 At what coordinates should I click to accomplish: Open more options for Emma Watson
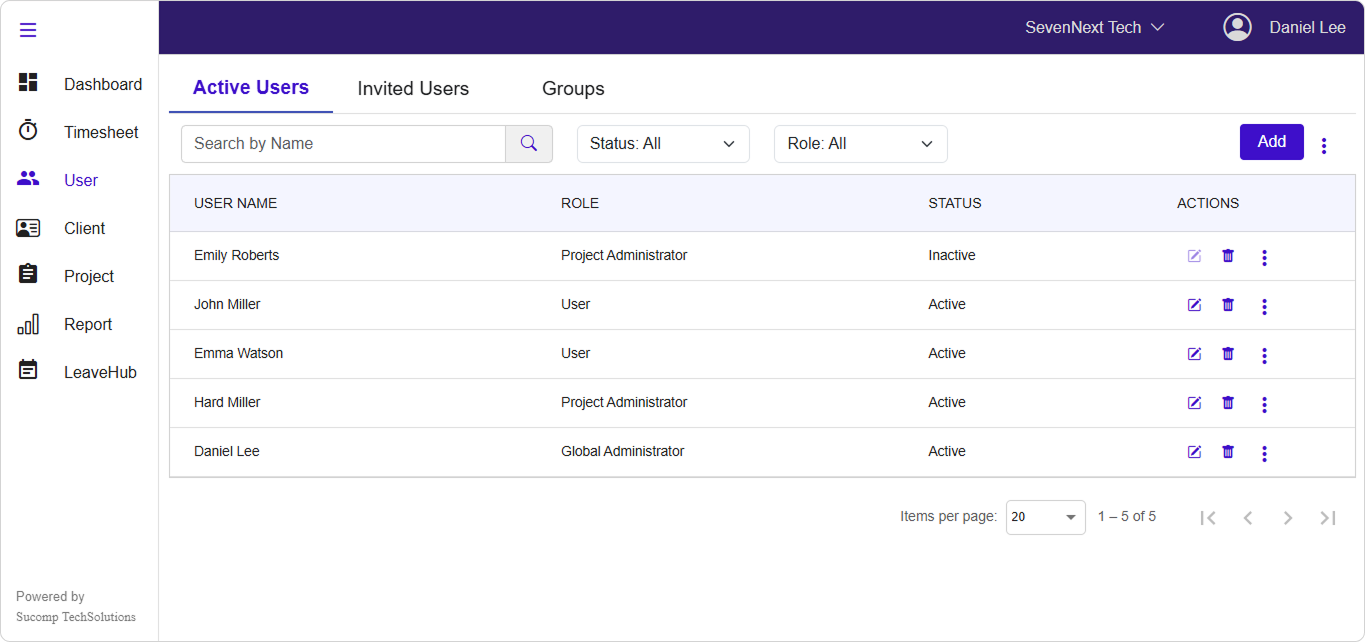click(x=1264, y=355)
